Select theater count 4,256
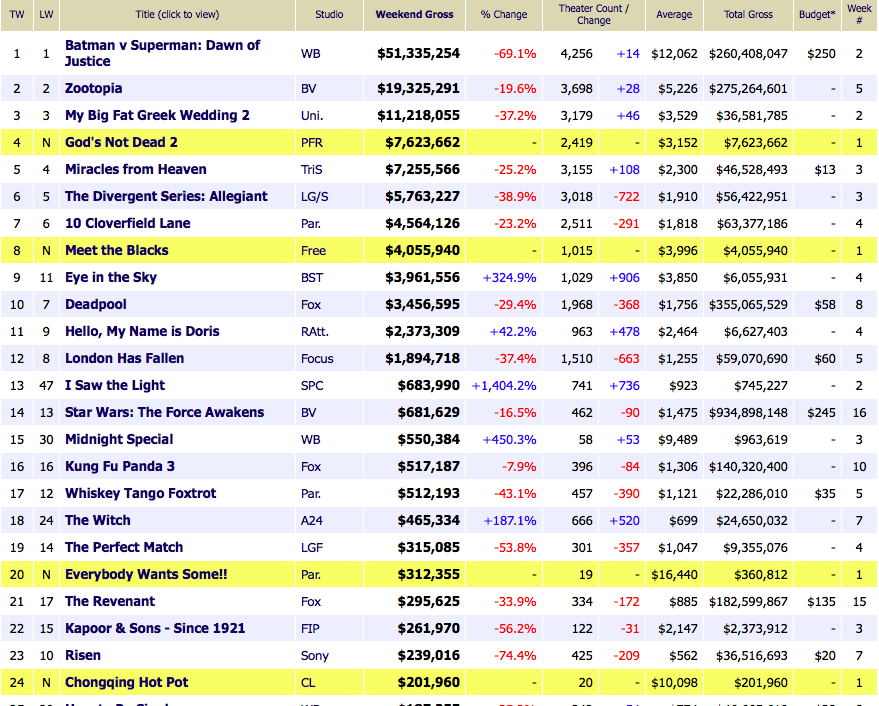The width and height of the screenshot is (879, 706). coord(576,54)
